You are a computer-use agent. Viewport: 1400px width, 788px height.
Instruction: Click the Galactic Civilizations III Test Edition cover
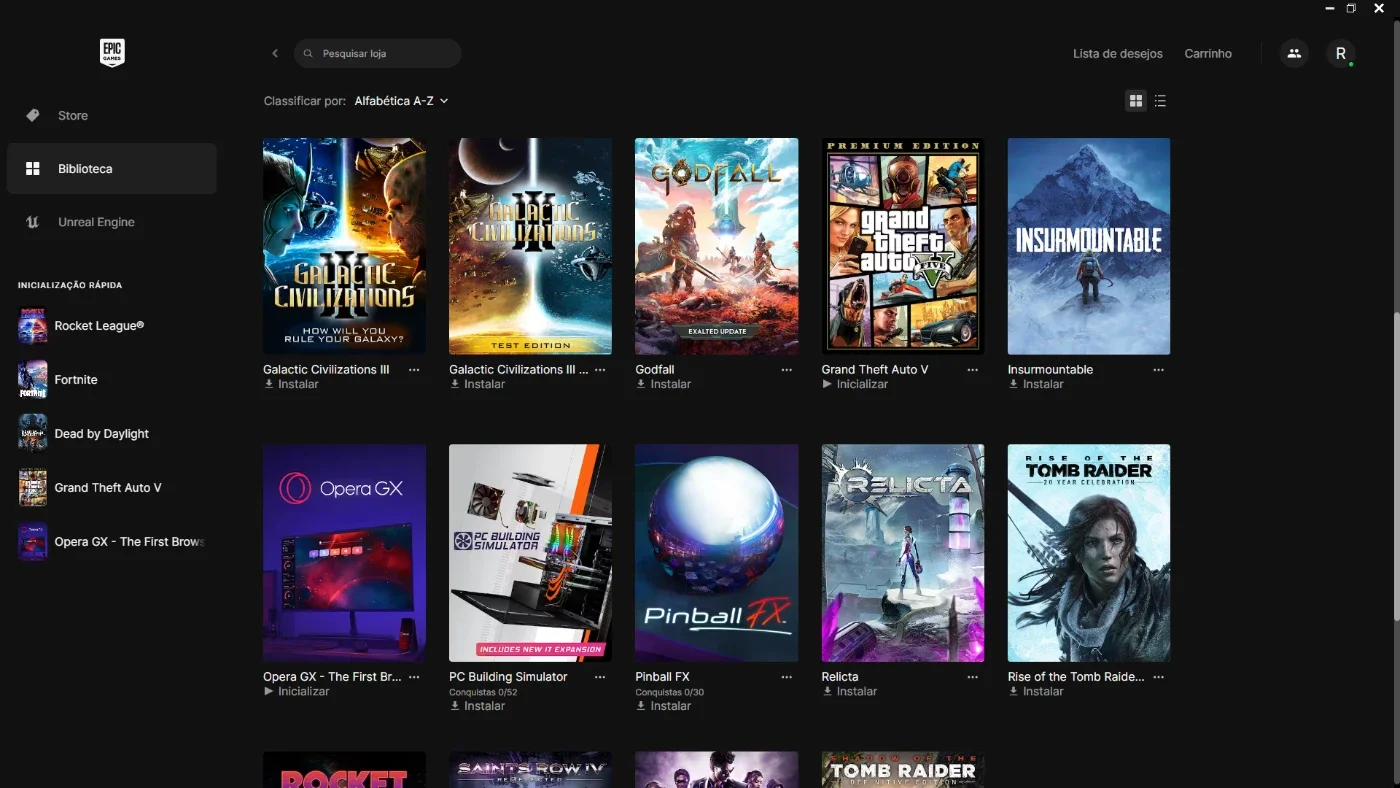click(530, 246)
